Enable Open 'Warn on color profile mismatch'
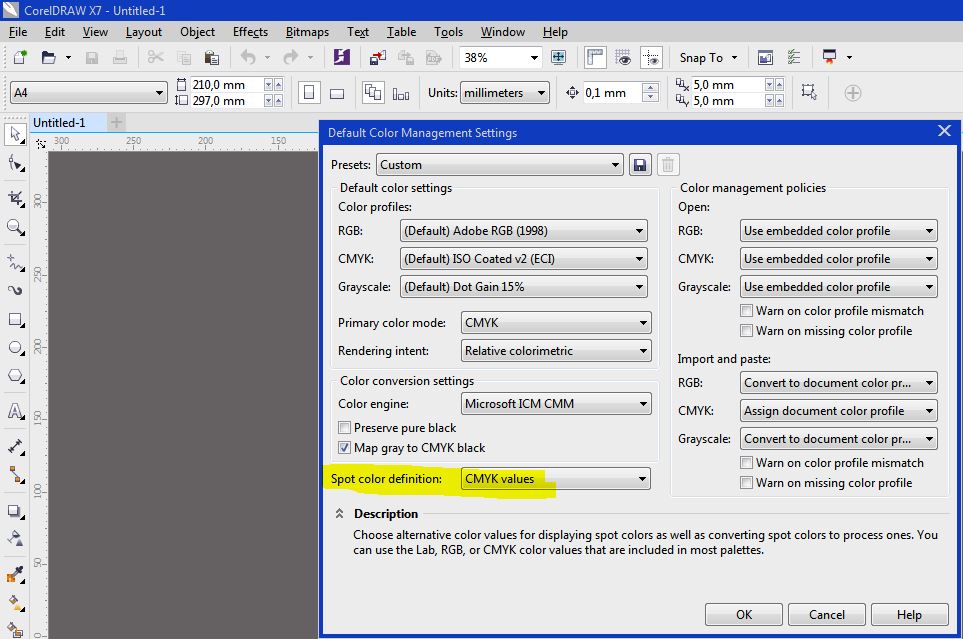 (x=746, y=311)
